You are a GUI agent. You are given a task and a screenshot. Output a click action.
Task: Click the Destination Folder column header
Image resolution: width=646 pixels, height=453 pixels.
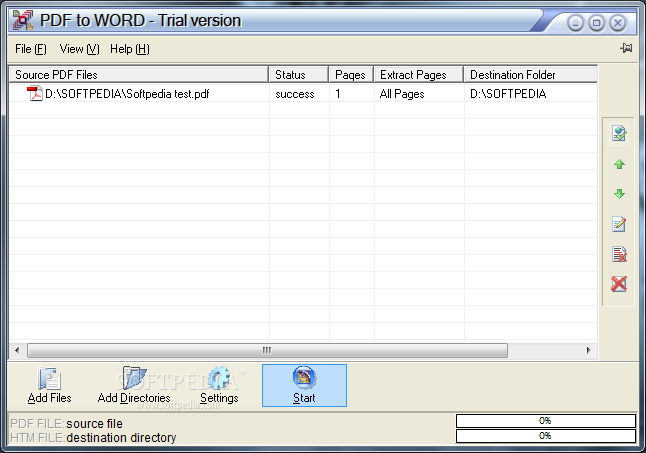[x=531, y=75]
